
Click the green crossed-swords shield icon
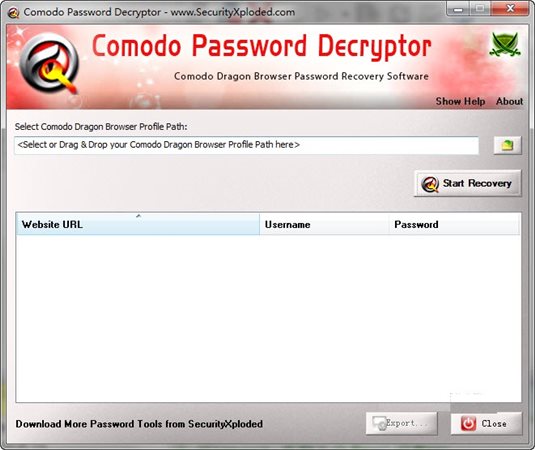(505, 44)
